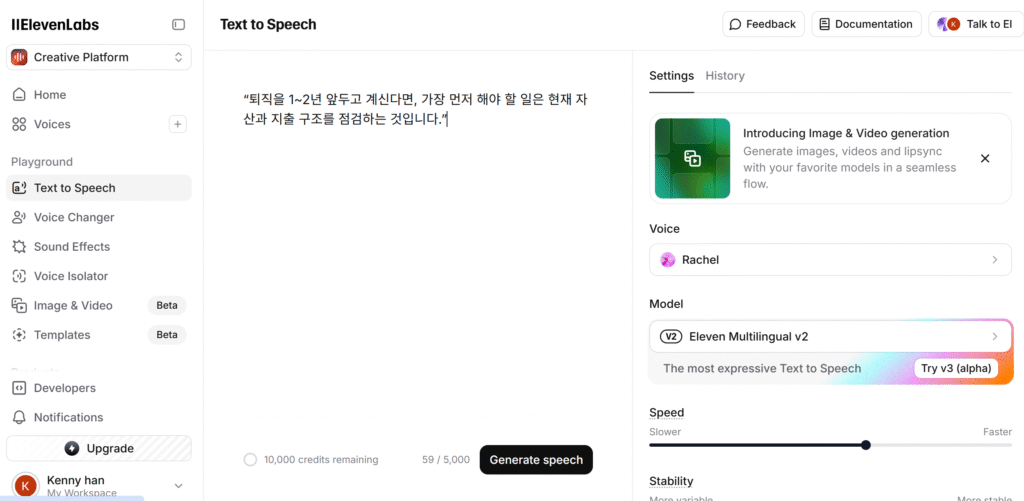
Task: Open Home from the sidebar
Action: (50, 95)
